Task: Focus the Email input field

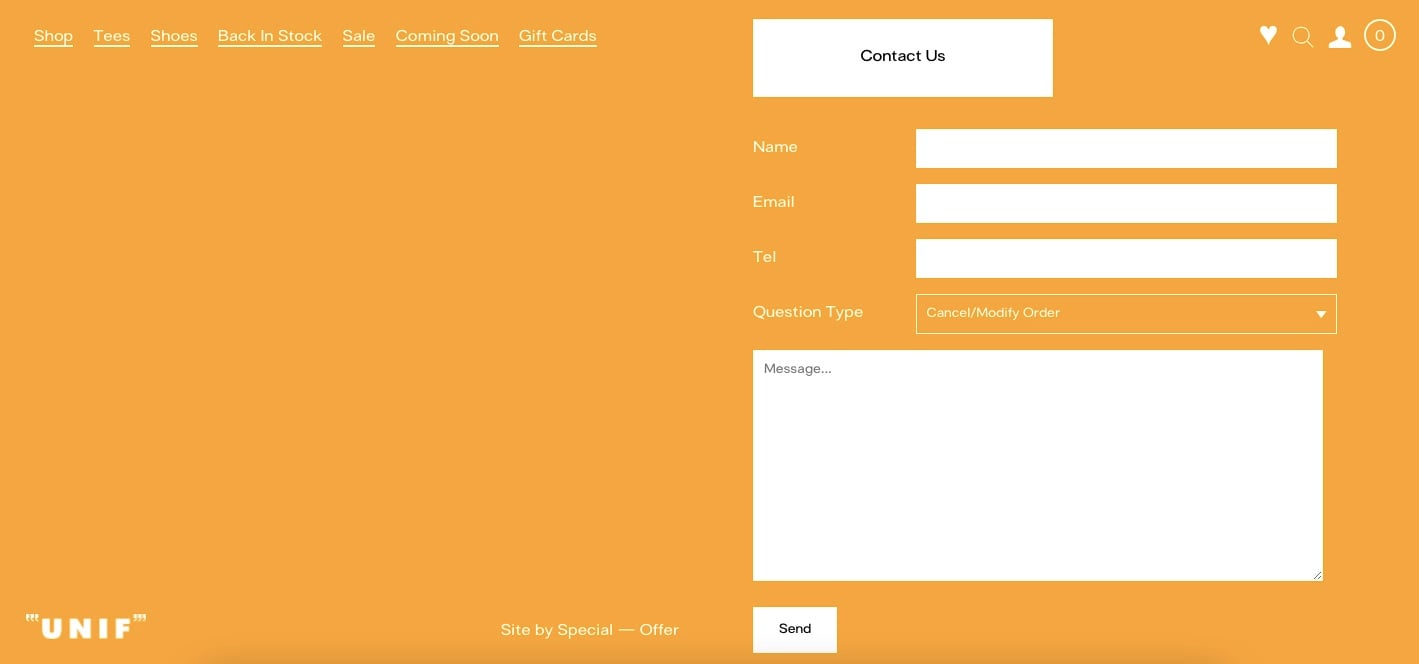Action: point(1126,203)
